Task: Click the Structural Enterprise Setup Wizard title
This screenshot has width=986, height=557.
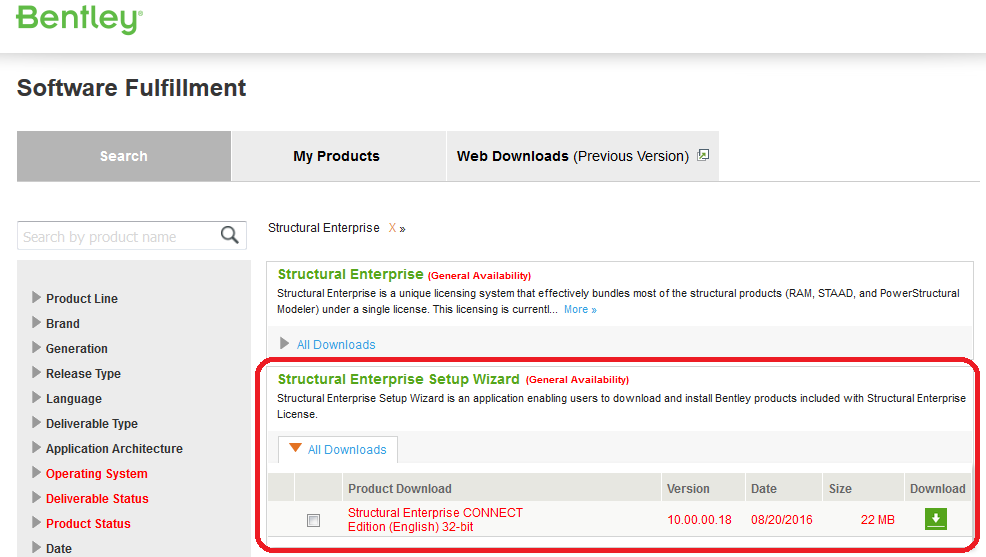Action: coord(399,379)
